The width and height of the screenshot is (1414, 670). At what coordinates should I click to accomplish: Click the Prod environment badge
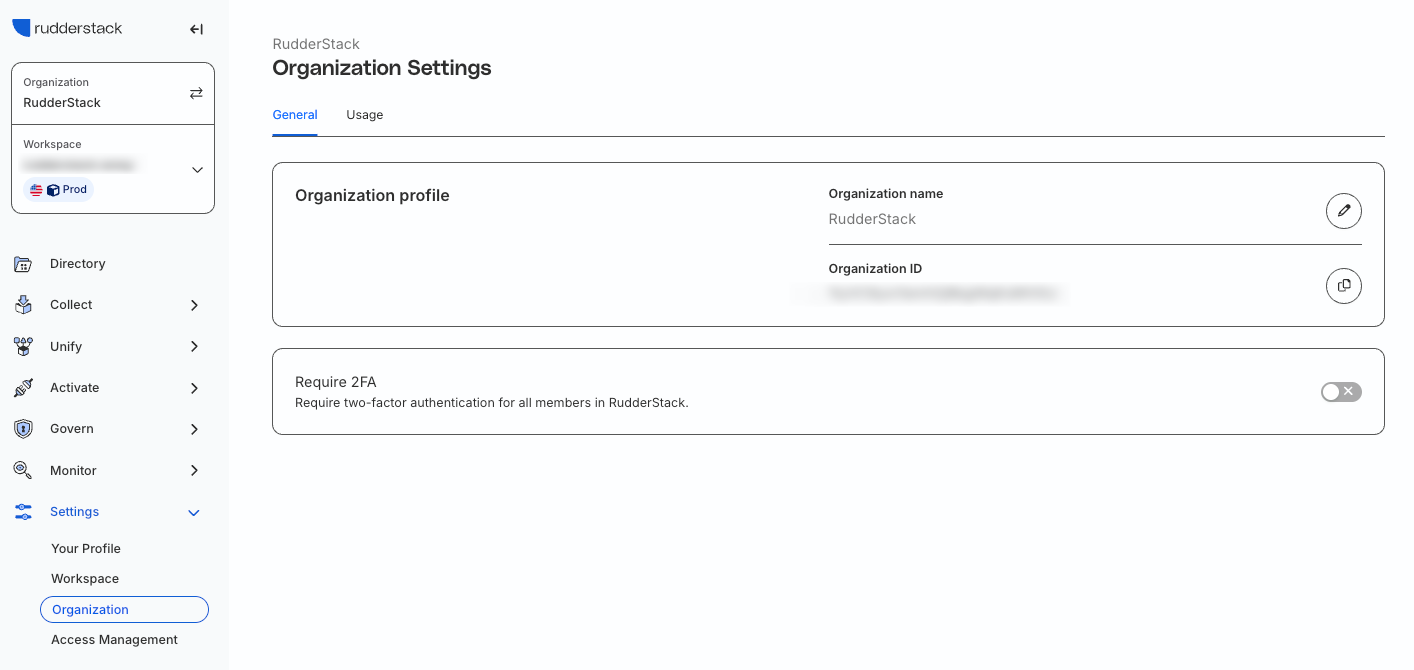tap(59, 190)
